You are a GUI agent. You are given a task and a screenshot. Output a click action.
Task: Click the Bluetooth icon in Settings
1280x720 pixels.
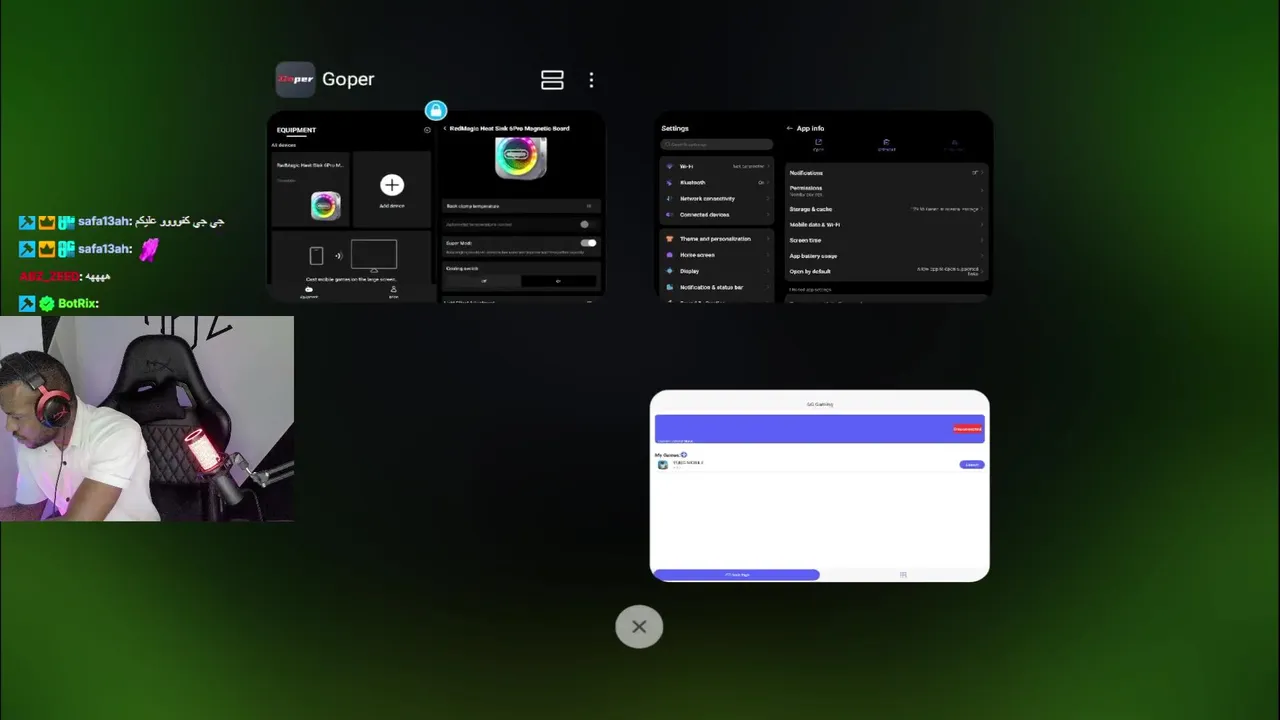(x=669, y=182)
